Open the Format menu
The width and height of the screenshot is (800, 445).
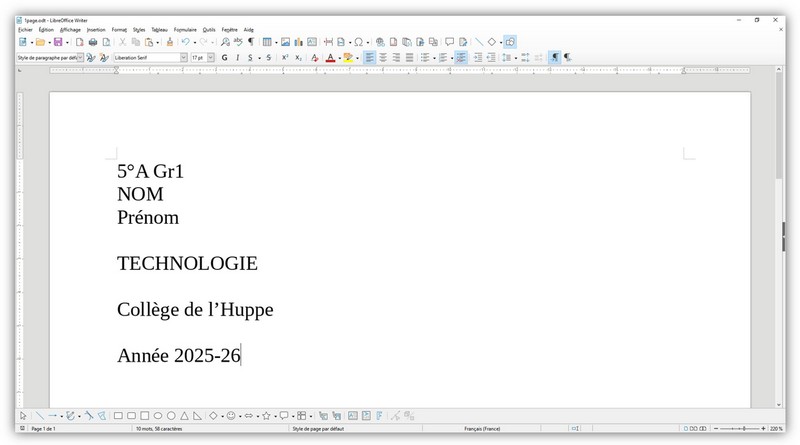pyautogui.click(x=119, y=30)
